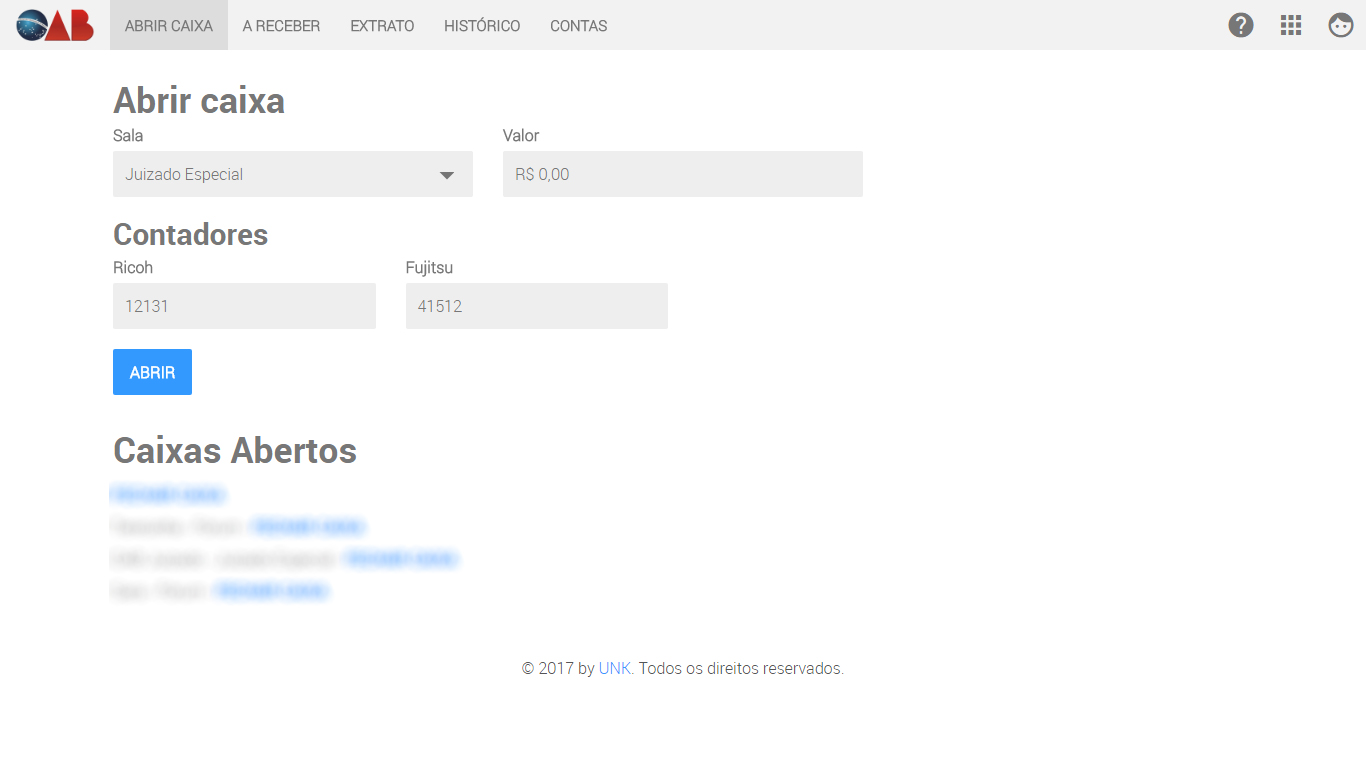Click blurred blue link in fourth Caixas row
1366x768 pixels.
click(272, 591)
